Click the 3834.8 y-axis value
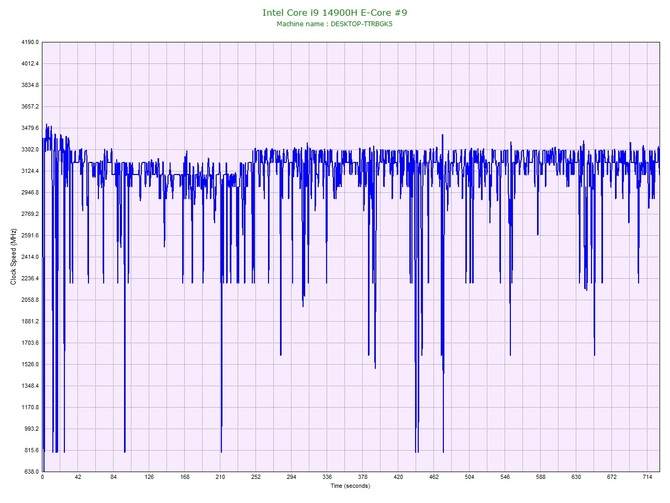 (x=30, y=85)
